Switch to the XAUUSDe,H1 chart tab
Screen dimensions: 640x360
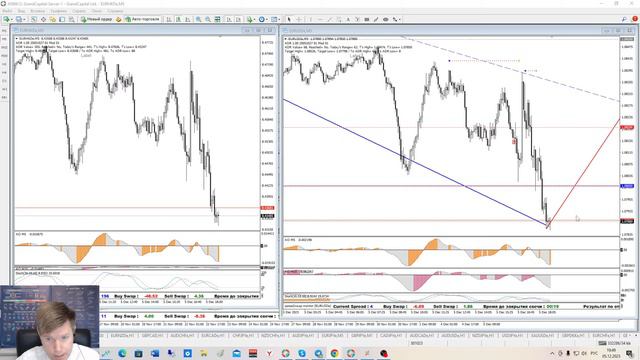[542, 335]
